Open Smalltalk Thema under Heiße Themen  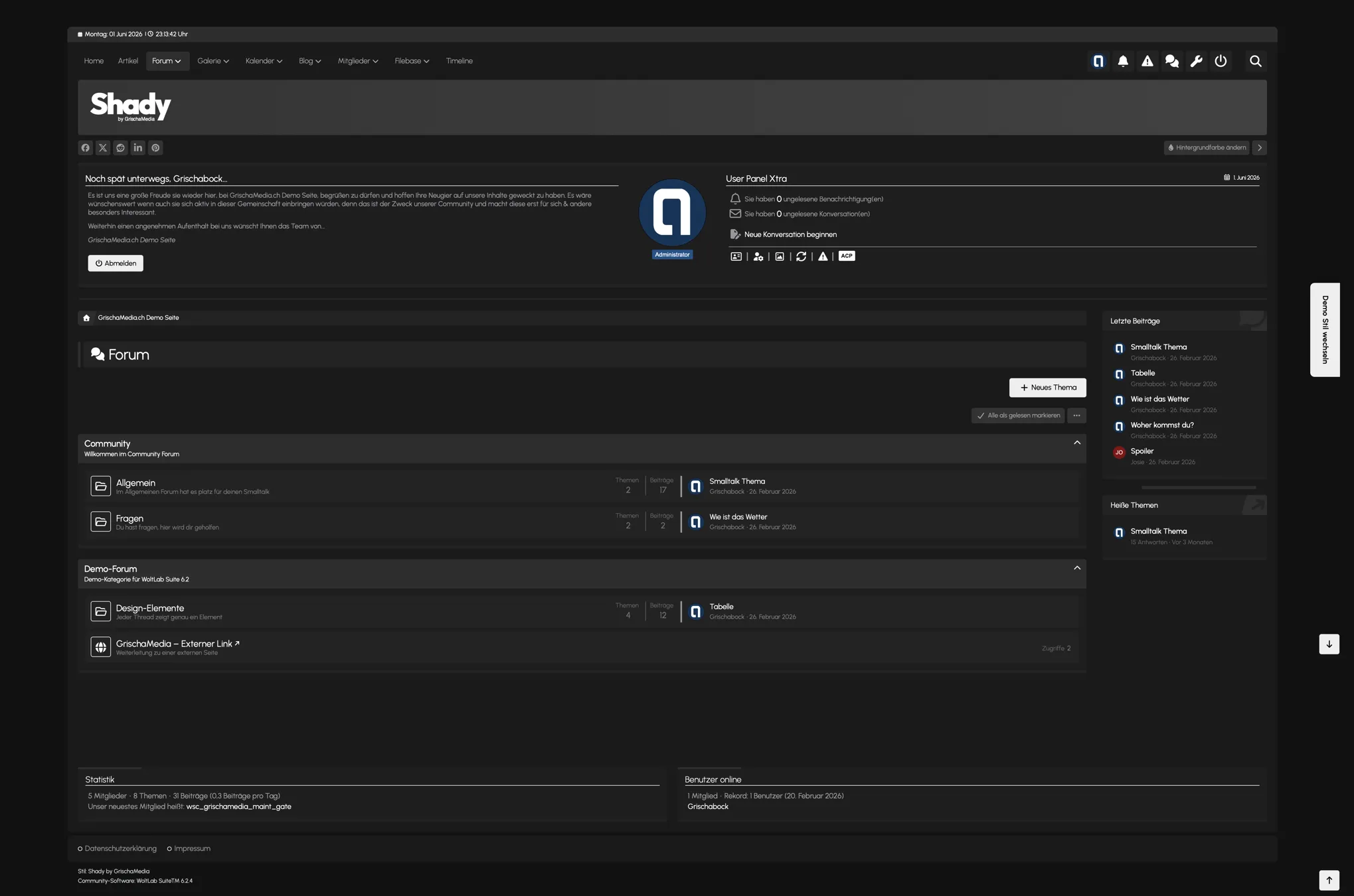point(1159,532)
